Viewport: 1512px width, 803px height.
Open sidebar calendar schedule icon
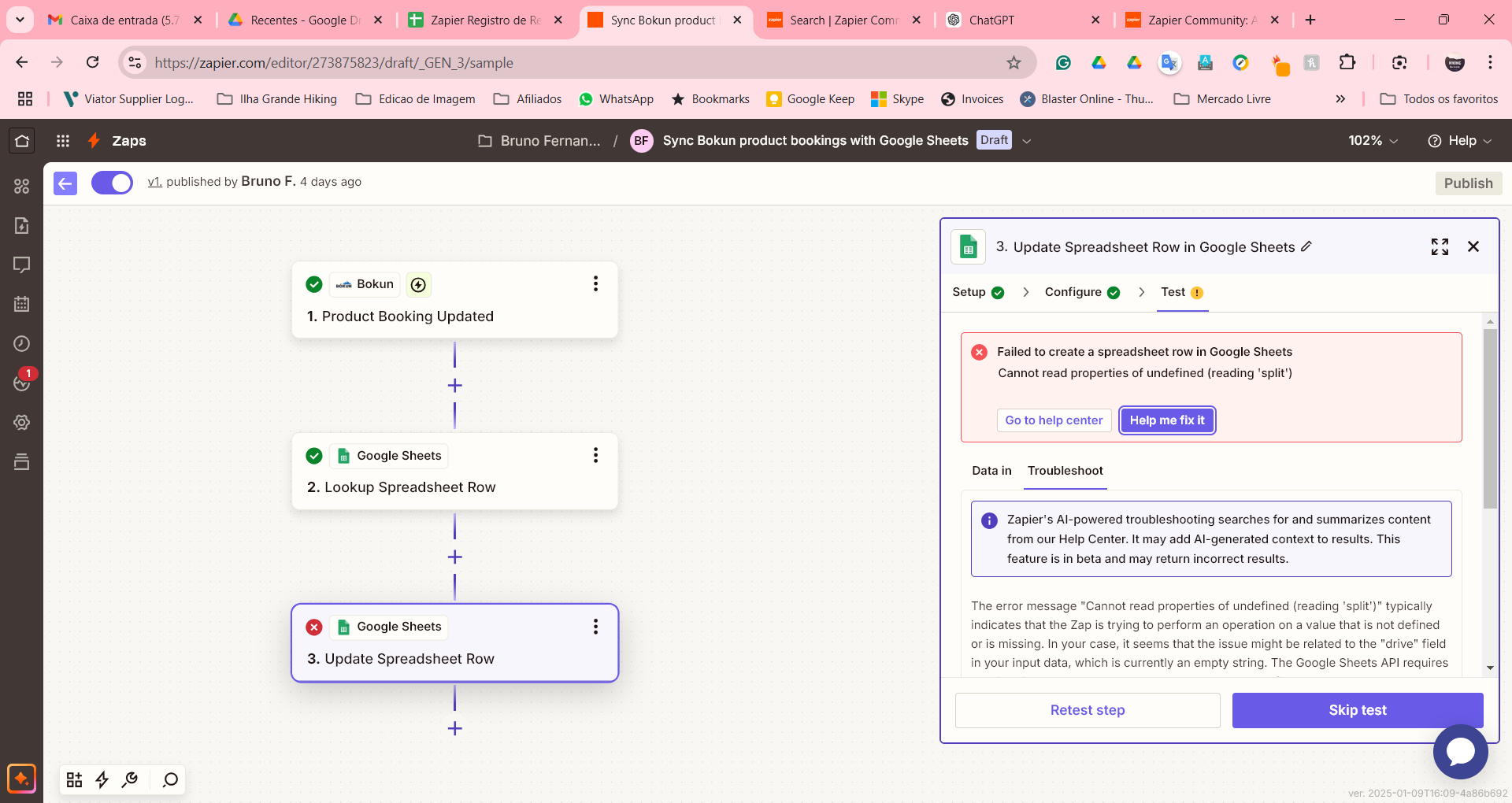22,304
